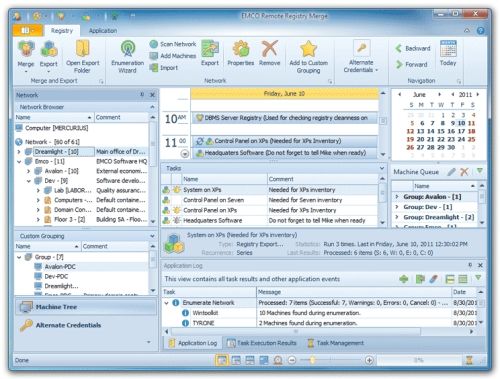
Task: Select the DBMS Server Registry appointment
Action: pos(284,118)
